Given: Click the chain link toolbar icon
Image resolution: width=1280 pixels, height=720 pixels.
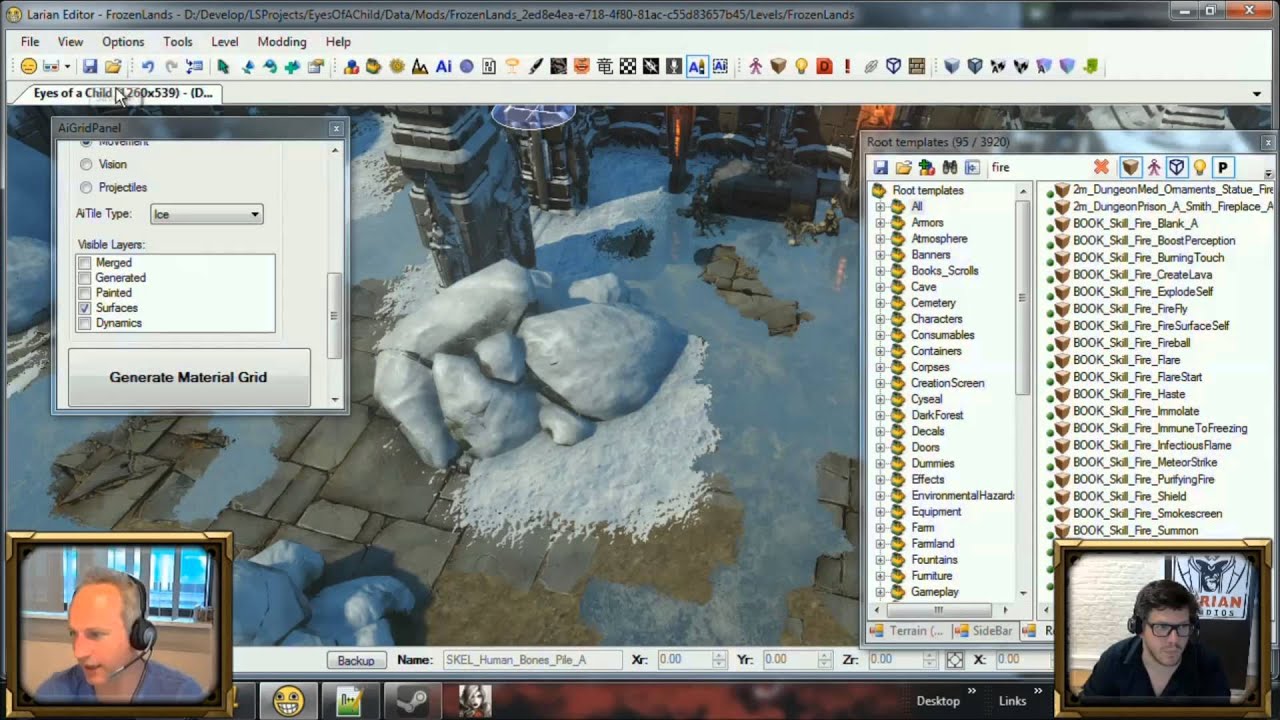Looking at the screenshot, I should (x=870, y=66).
